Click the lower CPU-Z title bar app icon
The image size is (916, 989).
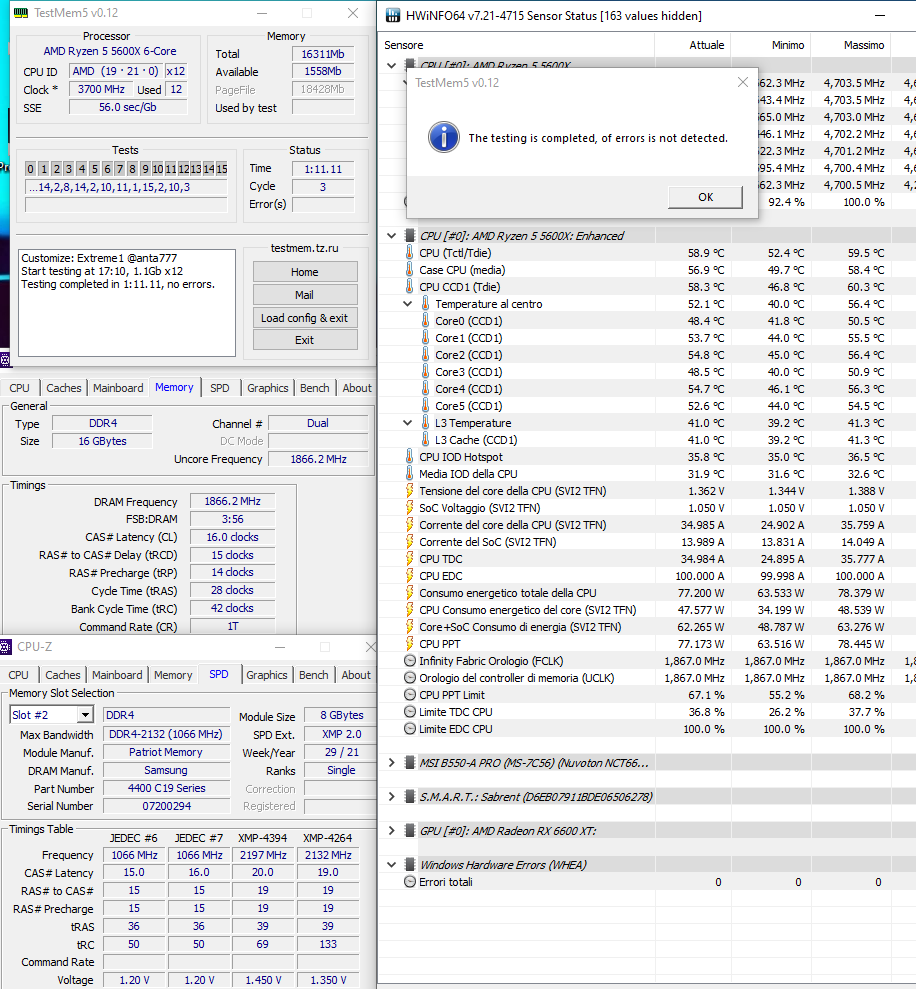(x=6, y=647)
